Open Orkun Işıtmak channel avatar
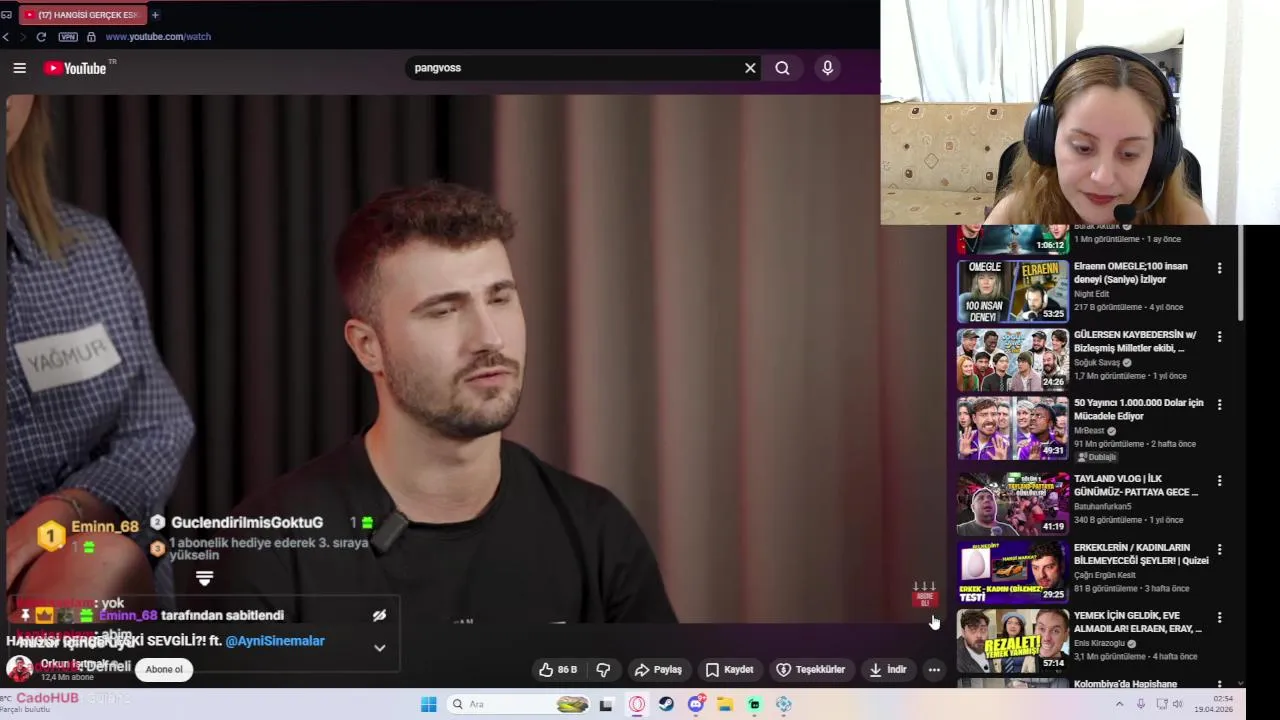The image size is (1280, 720). point(19,669)
